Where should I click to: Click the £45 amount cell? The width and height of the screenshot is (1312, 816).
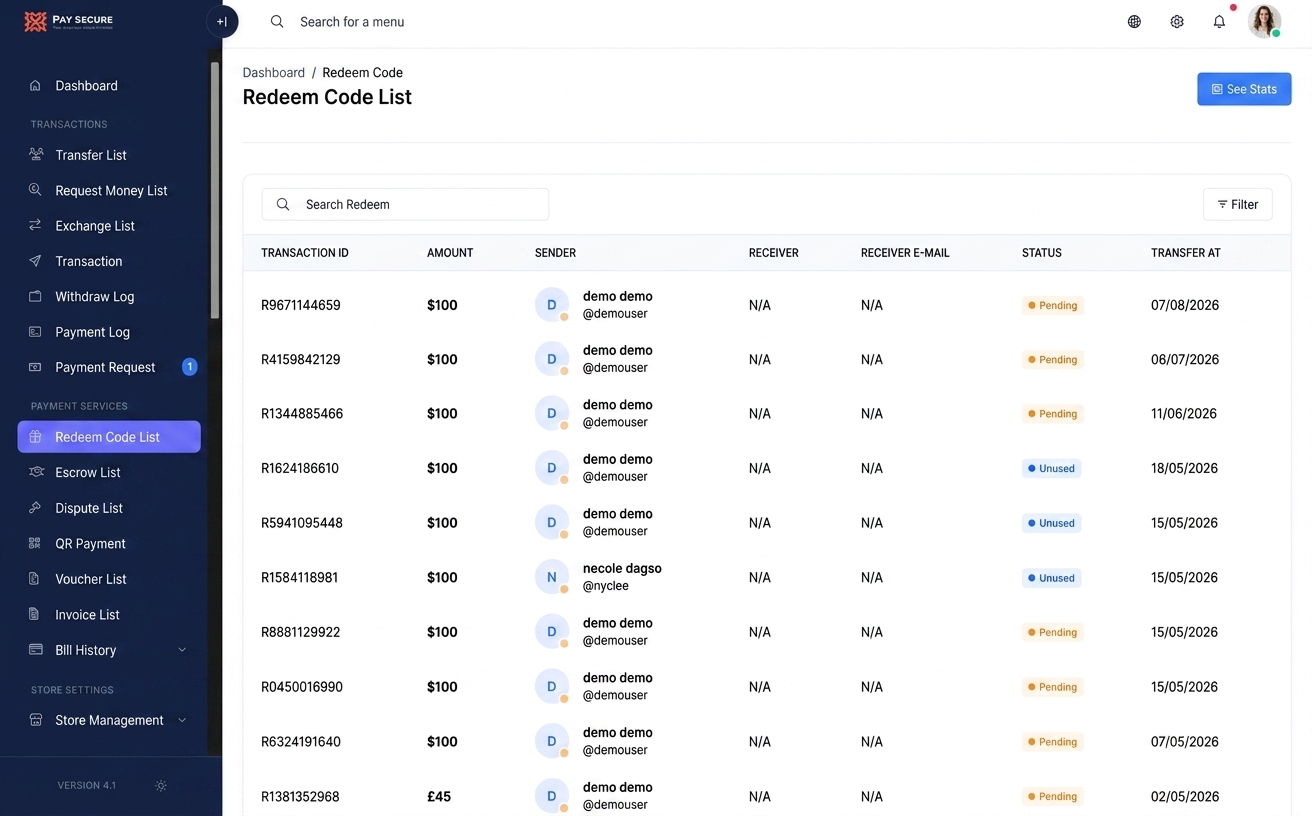(439, 797)
